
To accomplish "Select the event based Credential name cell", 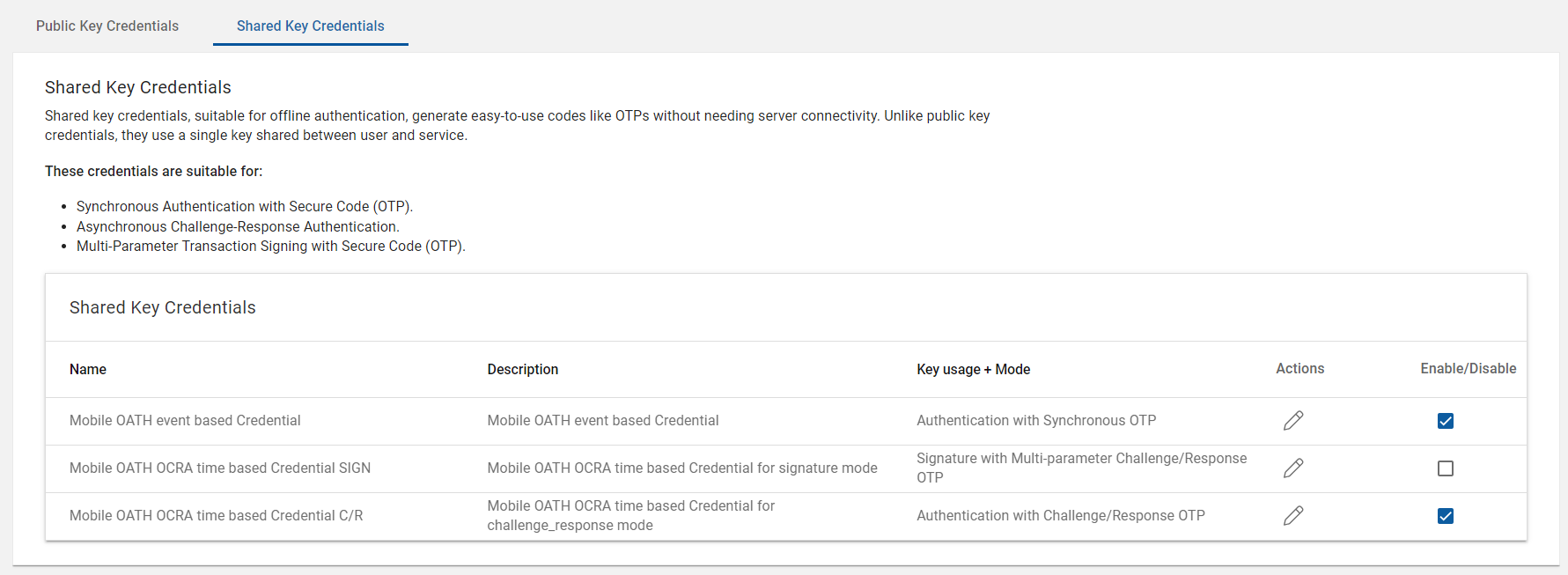I will click(185, 421).
